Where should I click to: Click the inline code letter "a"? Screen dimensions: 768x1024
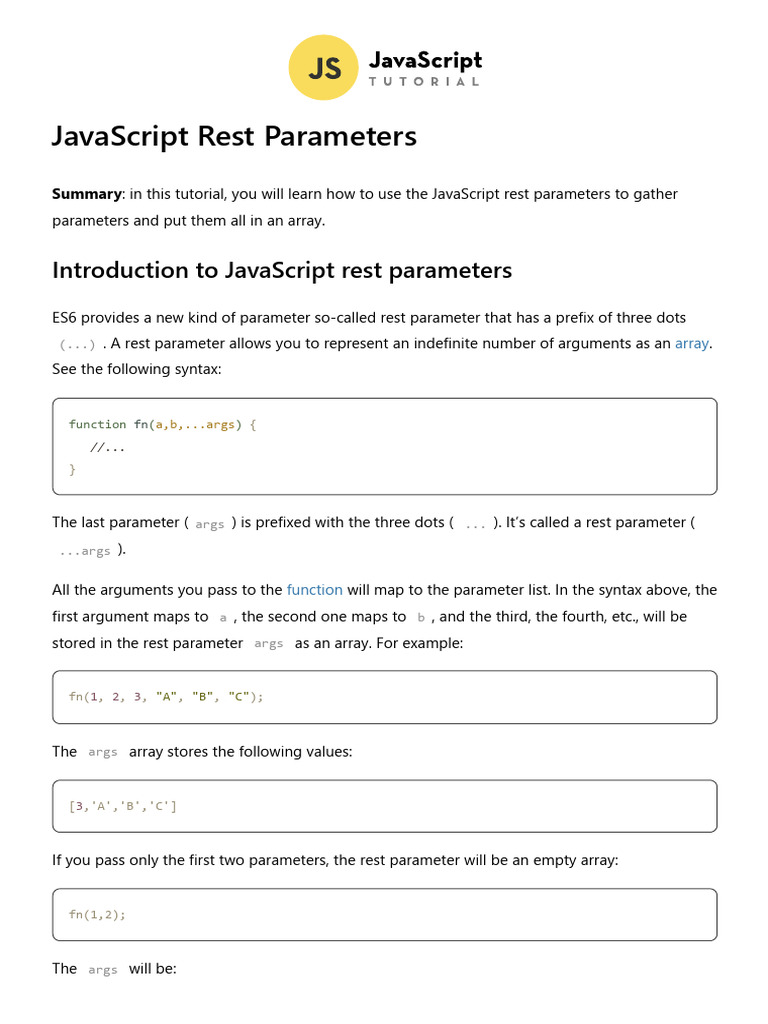[x=223, y=618]
